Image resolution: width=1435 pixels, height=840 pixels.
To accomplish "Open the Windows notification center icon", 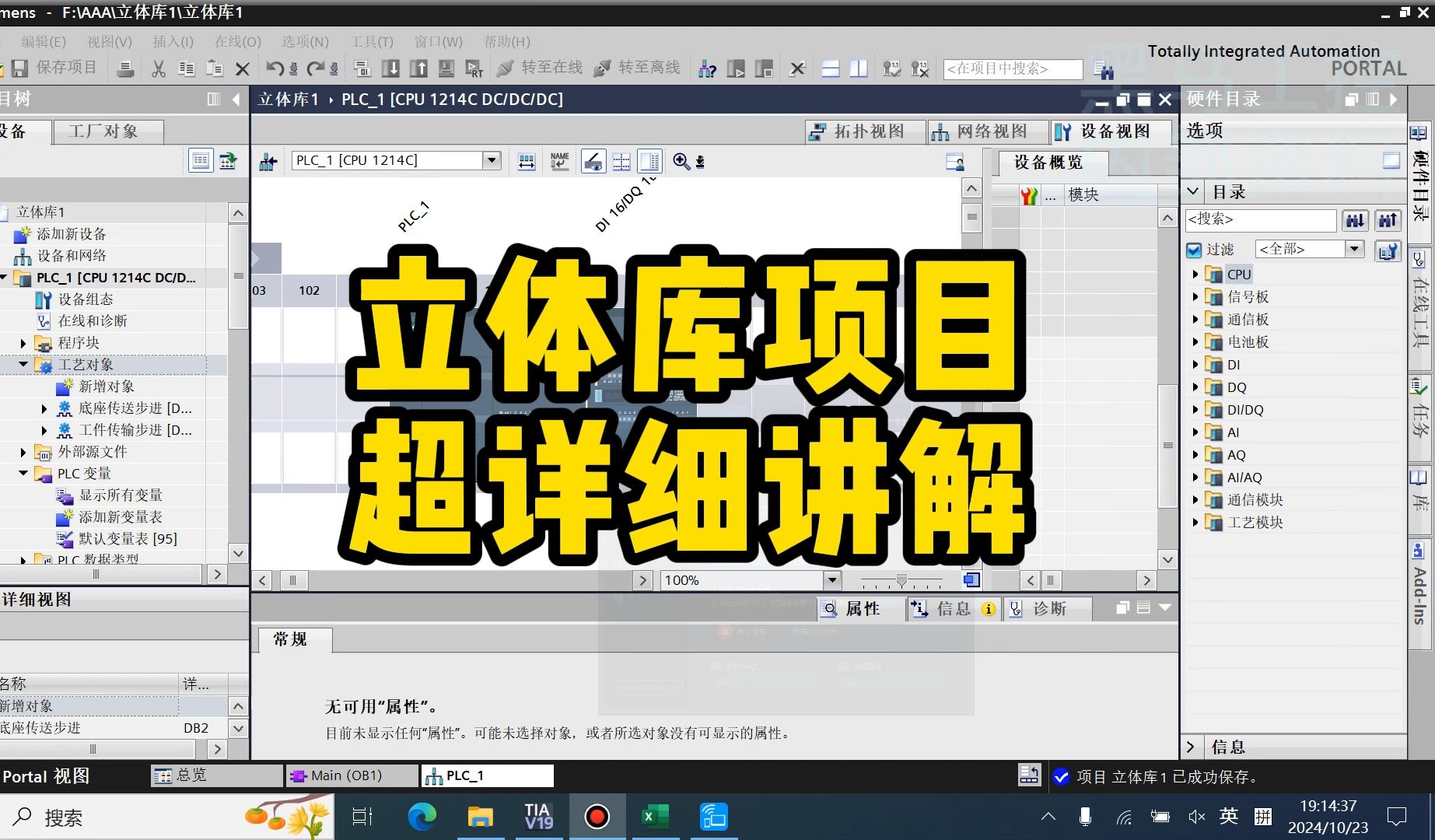I will [1397, 817].
